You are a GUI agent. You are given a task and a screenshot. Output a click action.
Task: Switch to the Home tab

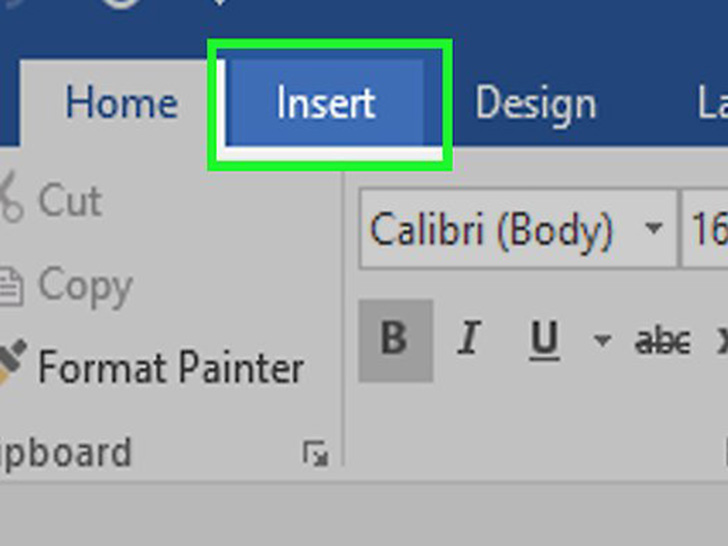[x=121, y=104]
